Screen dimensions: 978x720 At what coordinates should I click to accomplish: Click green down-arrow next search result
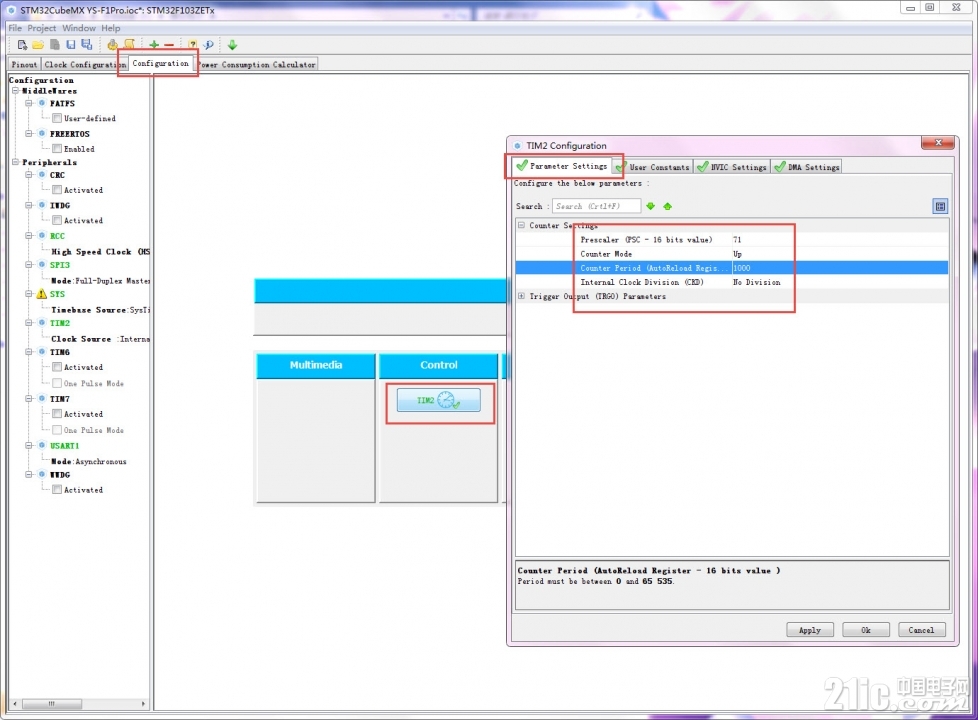click(651, 206)
